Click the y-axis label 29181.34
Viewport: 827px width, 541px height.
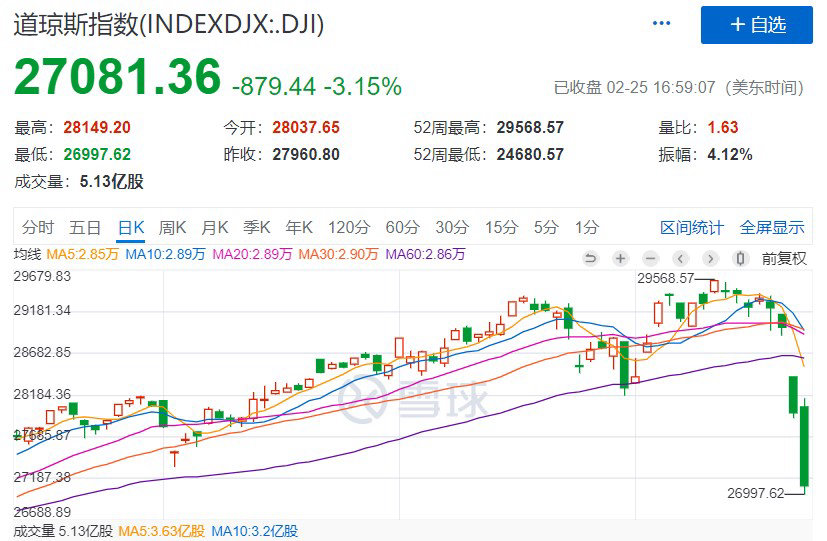pos(42,311)
